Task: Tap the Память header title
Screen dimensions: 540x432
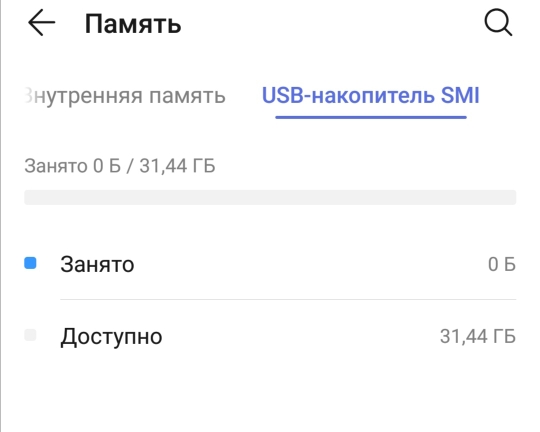Action: (133, 24)
